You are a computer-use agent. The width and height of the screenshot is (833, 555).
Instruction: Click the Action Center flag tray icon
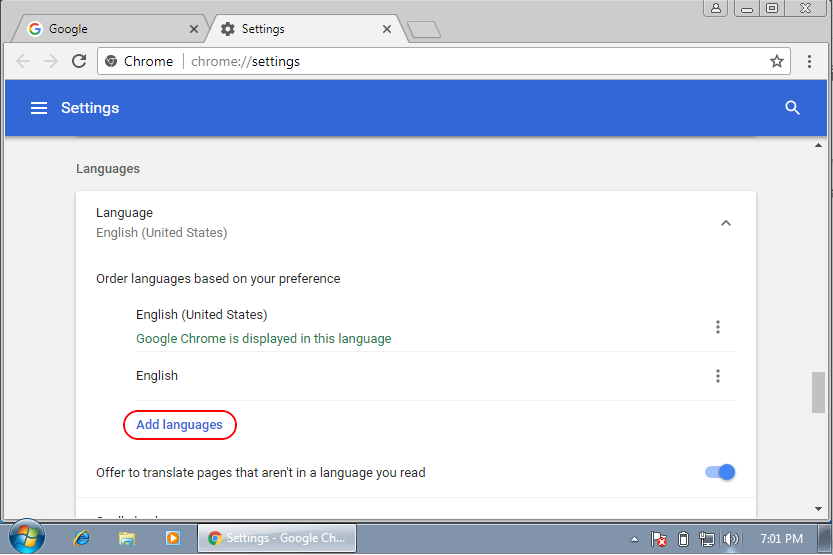[x=659, y=539]
